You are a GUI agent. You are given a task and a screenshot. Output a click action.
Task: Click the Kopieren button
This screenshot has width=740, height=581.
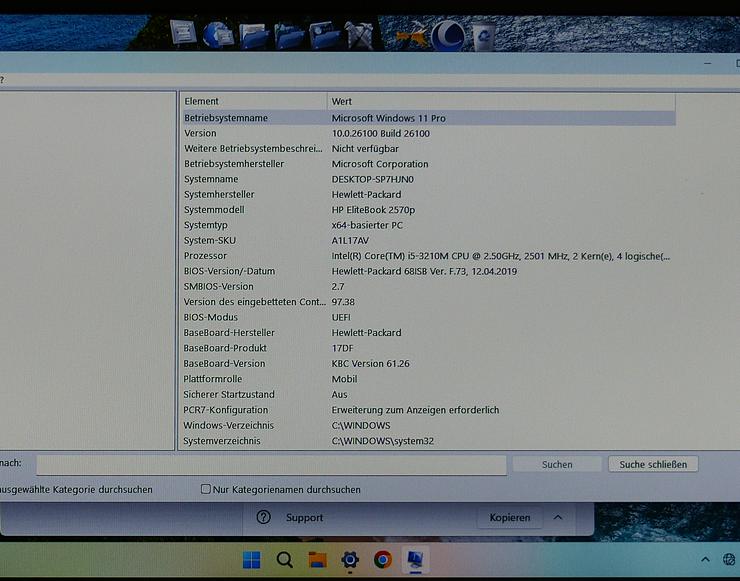coord(510,517)
